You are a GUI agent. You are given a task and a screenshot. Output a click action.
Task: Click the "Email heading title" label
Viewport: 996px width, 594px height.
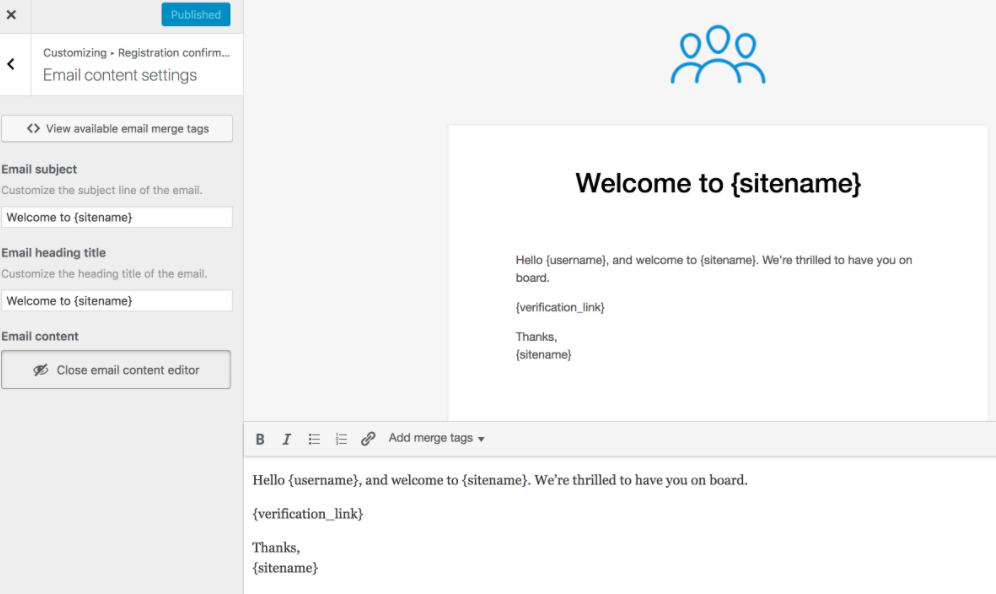[x=53, y=253]
